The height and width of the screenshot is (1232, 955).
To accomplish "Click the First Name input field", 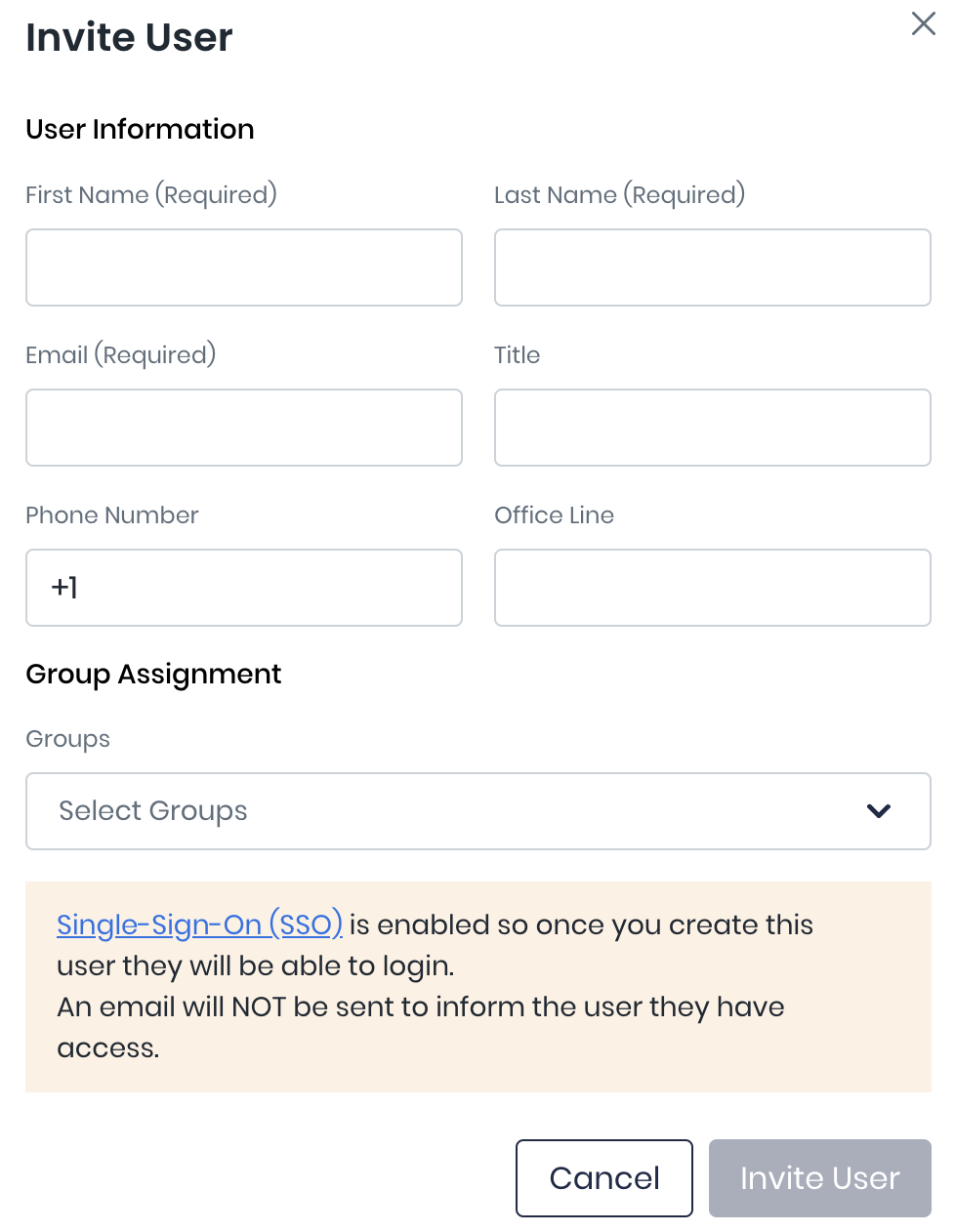I will [x=244, y=267].
